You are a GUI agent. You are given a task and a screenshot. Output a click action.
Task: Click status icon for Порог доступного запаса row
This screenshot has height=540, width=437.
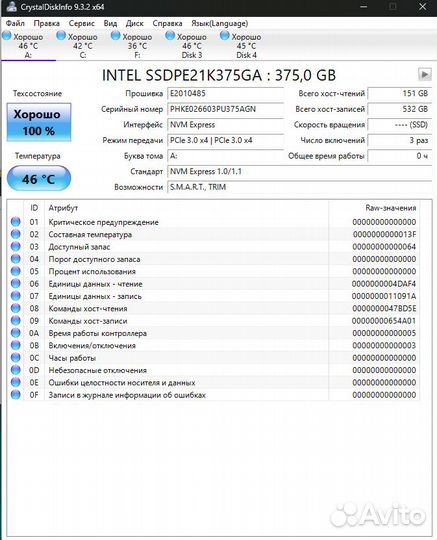(15, 259)
